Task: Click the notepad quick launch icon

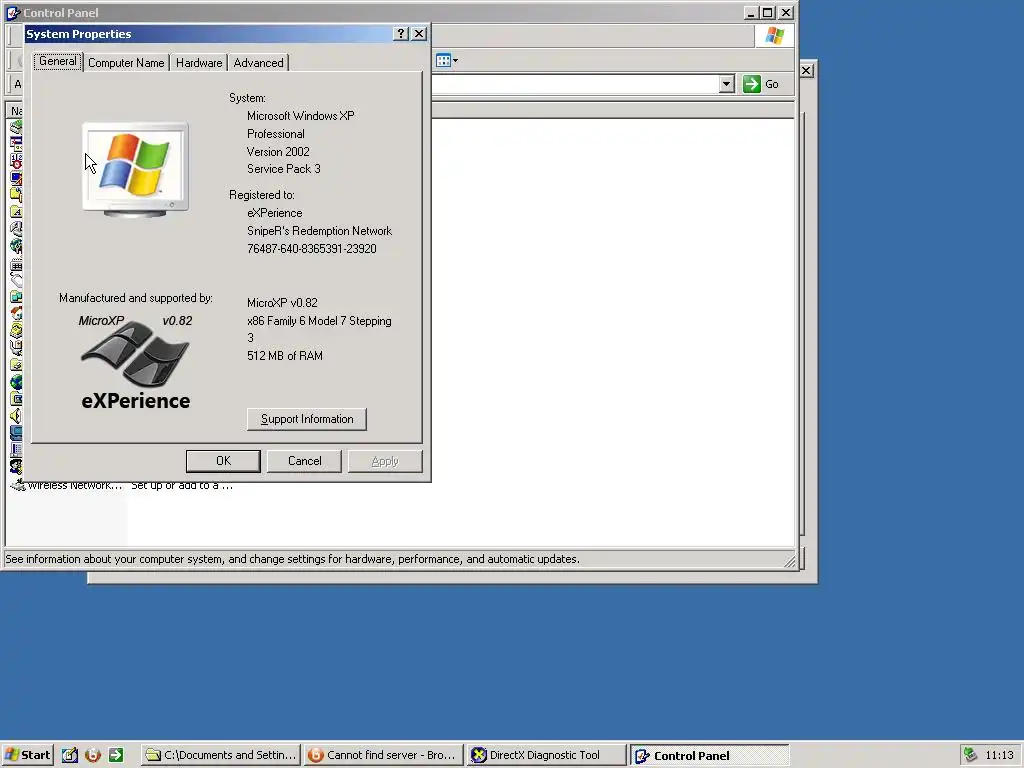Action: click(70, 756)
